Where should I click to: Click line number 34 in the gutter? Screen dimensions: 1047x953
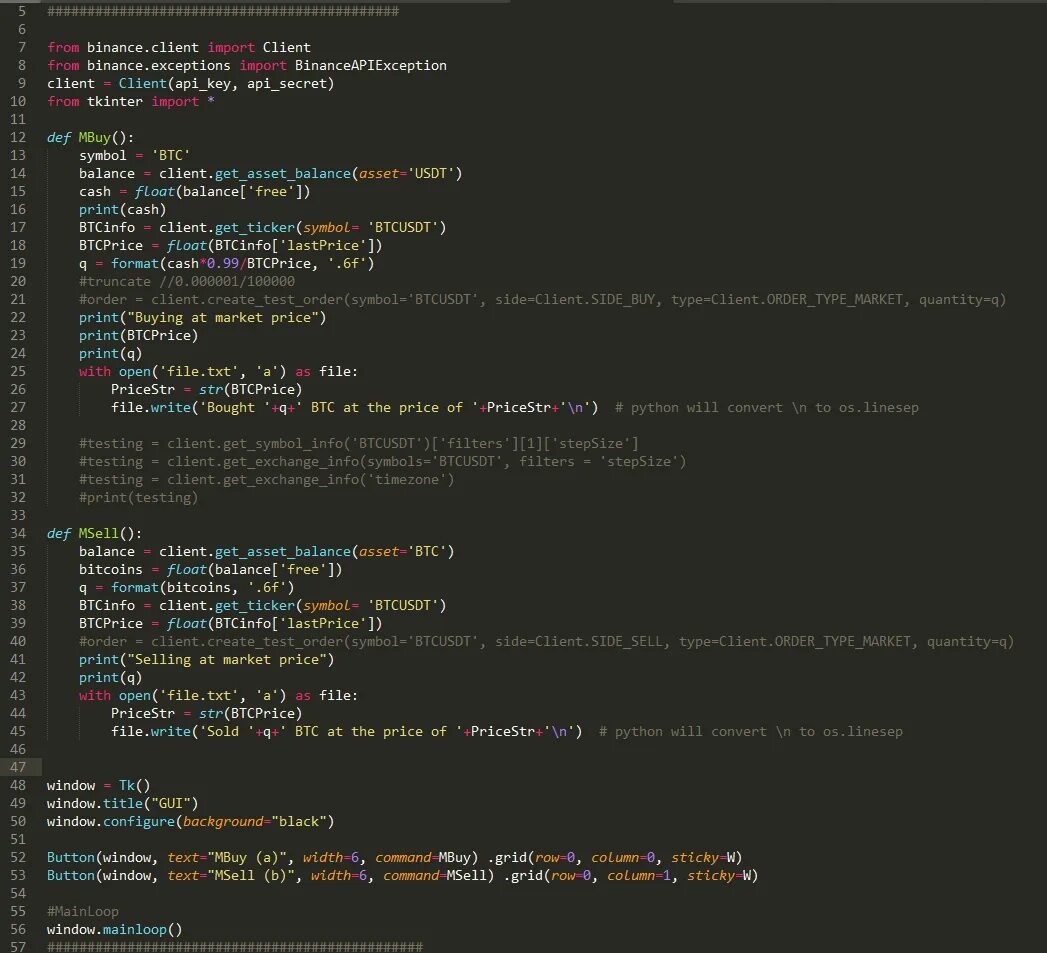(18, 534)
